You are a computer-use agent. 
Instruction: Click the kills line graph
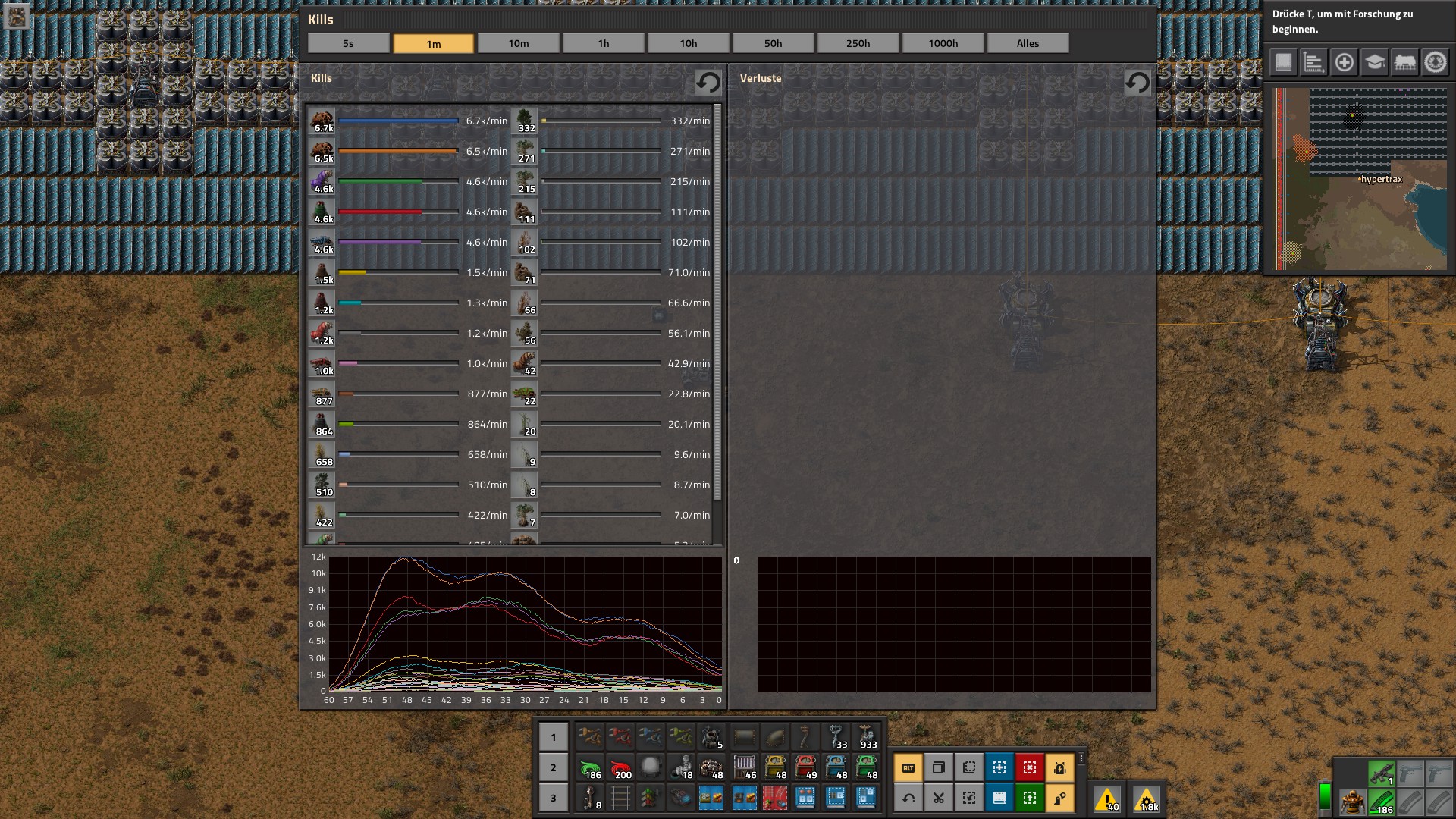525,623
